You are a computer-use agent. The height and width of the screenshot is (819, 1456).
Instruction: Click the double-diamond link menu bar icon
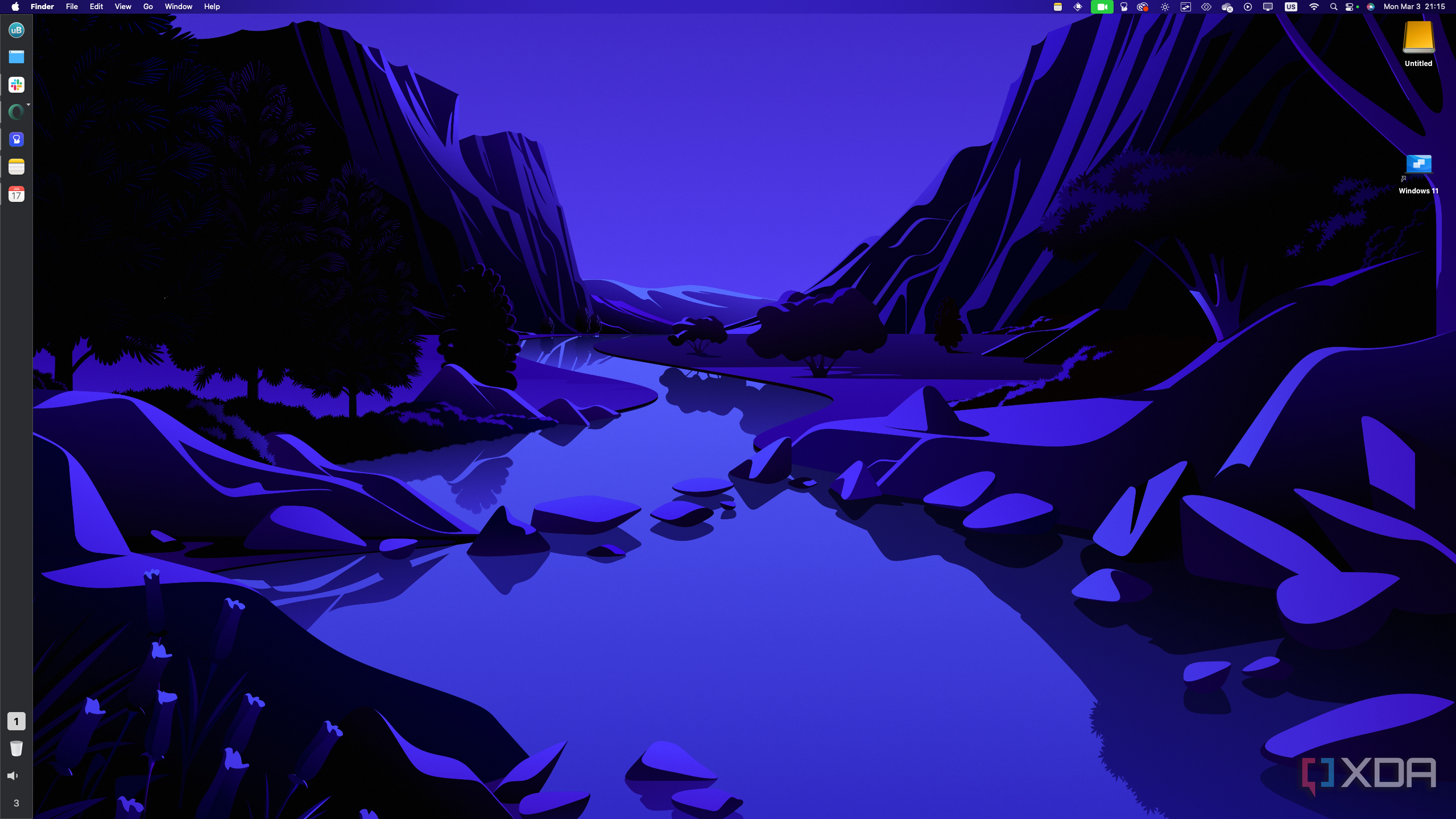tap(1206, 7)
